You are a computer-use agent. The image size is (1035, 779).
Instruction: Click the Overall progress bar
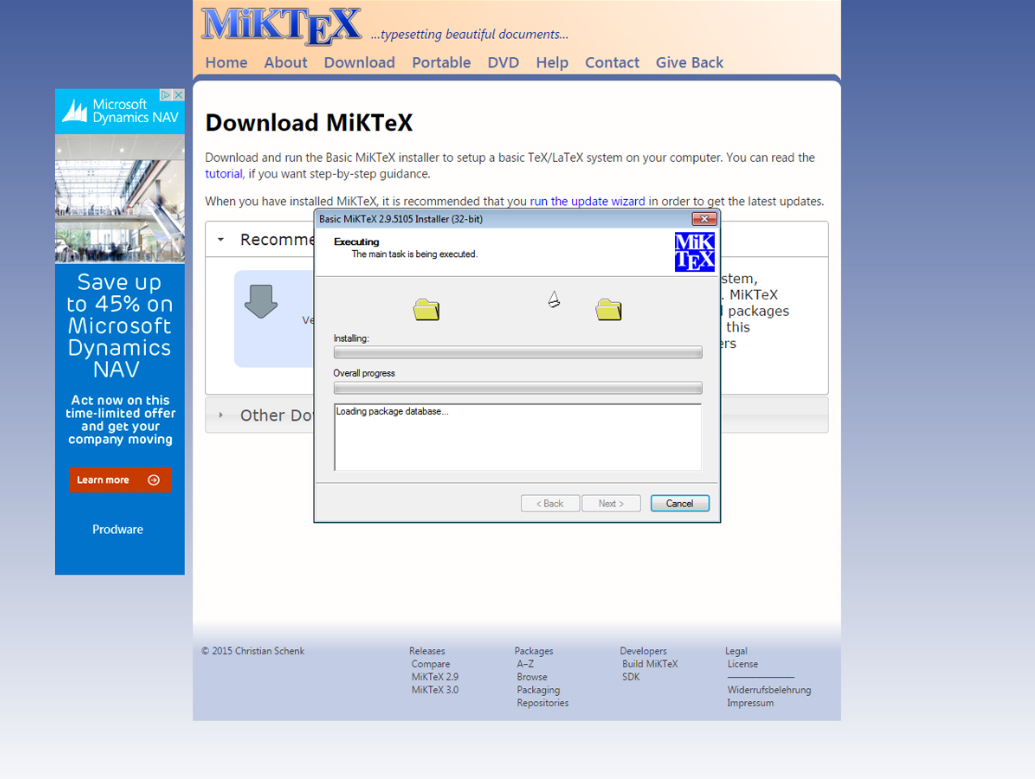click(517, 388)
